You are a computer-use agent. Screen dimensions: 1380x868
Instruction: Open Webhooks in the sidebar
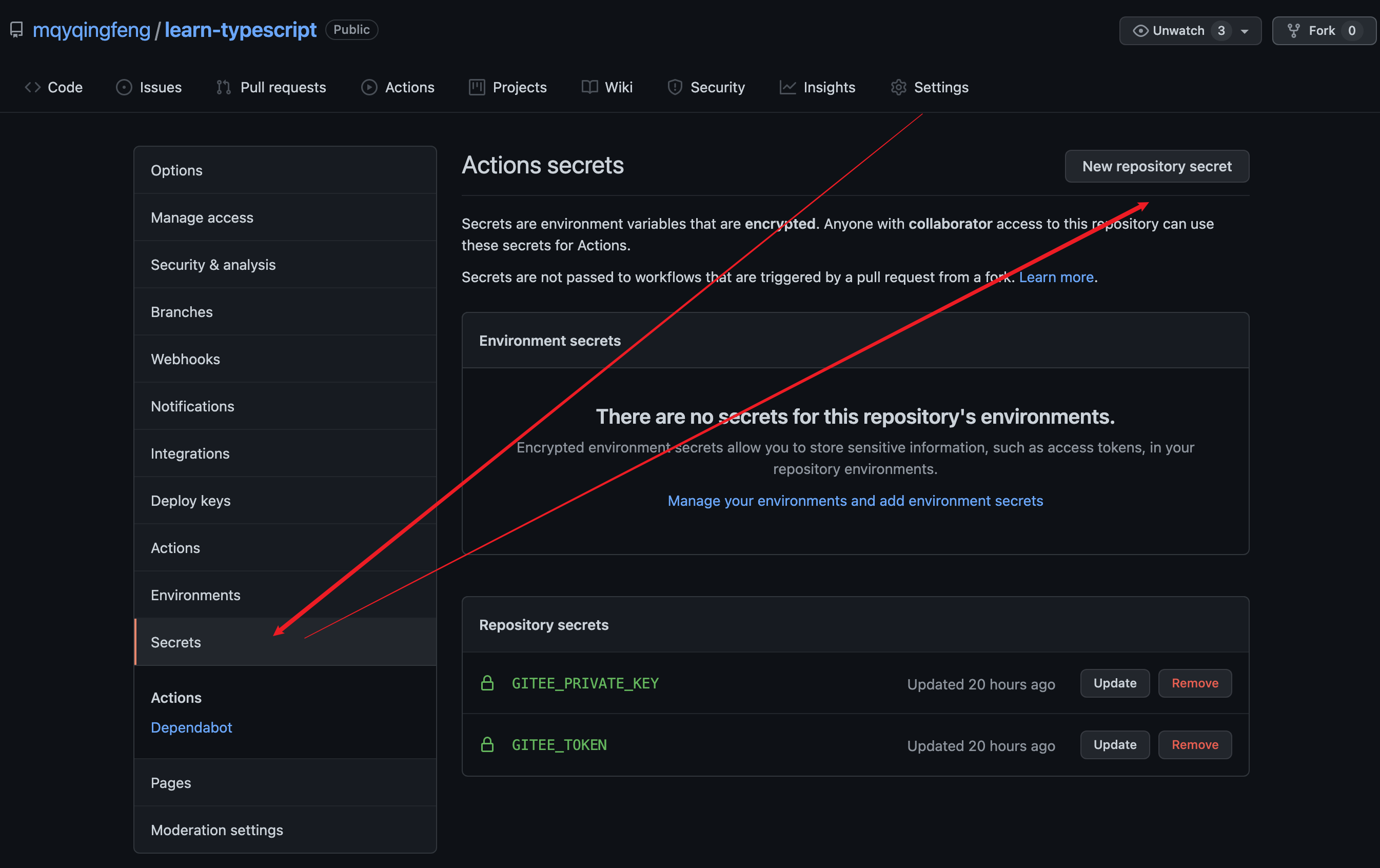pyautogui.click(x=185, y=359)
